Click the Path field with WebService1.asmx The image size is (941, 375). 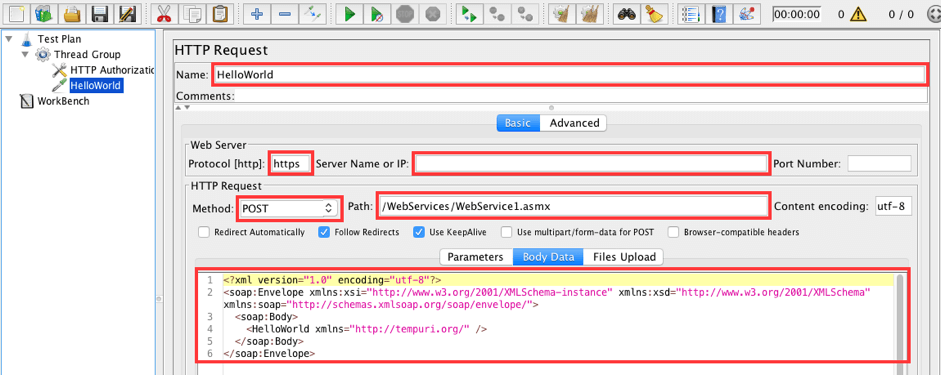(573, 207)
